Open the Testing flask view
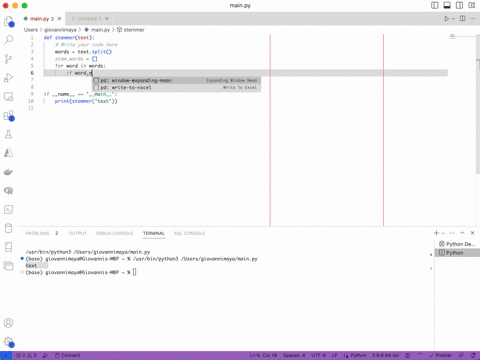480x360 pixels. pyautogui.click(x=9, y=134)
